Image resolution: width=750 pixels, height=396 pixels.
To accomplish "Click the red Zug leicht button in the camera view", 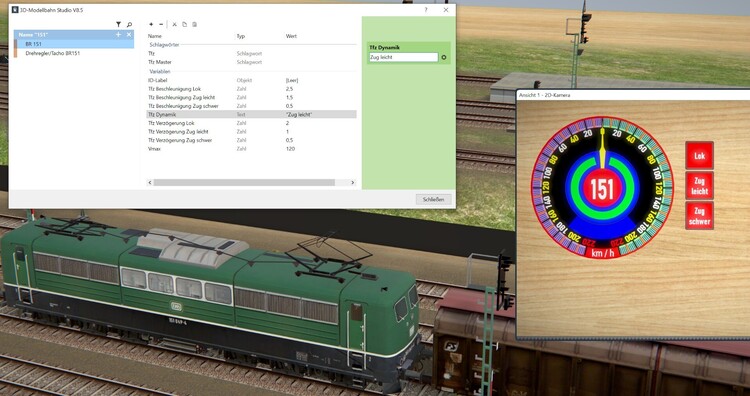I will tap(699, 185).
